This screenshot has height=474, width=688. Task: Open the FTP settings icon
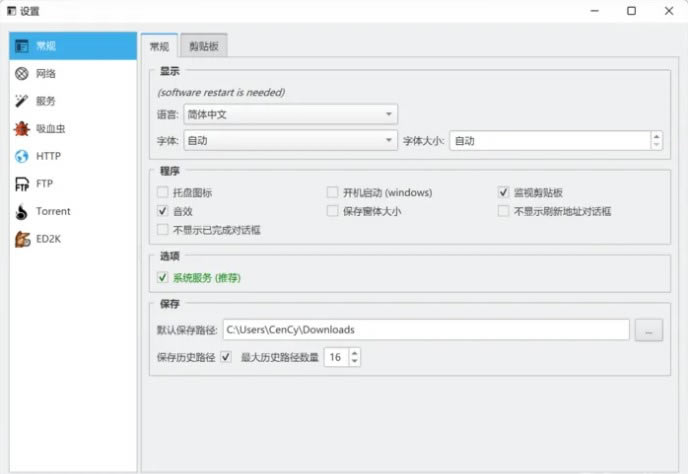(x=21, y=184)
